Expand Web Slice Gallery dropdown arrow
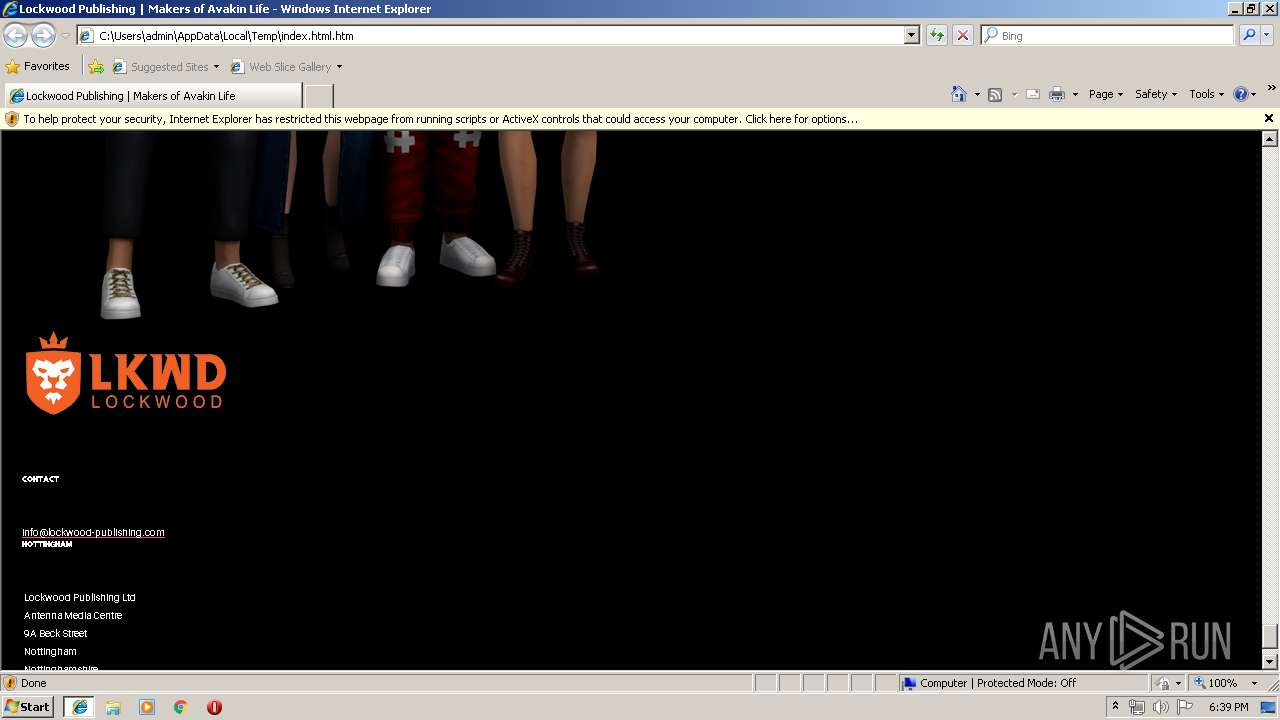The height and width of the screenshot is (720, 1280). click(x=339, y=67)
